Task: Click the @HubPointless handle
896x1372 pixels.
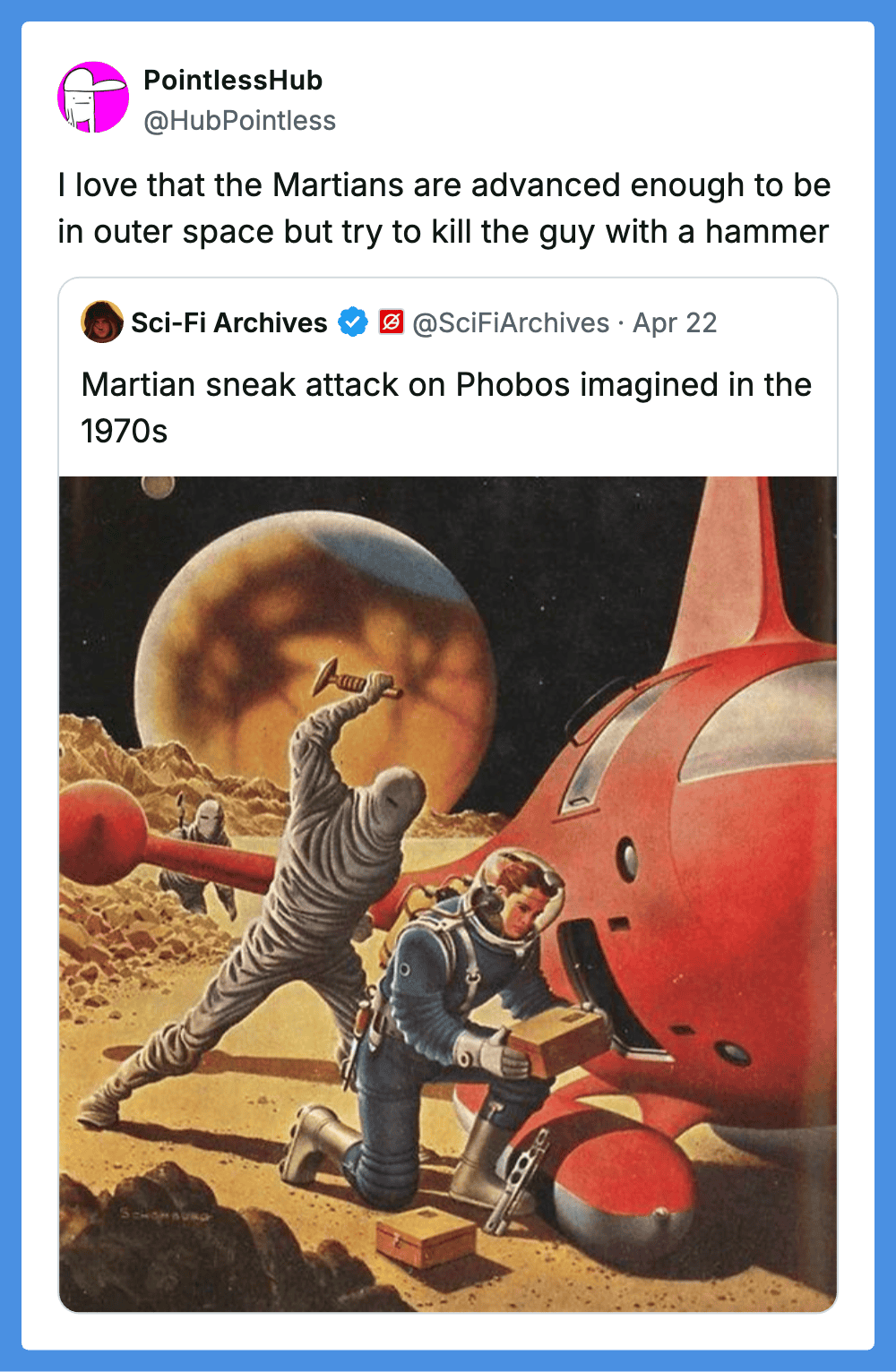Action: coord(240,121)
